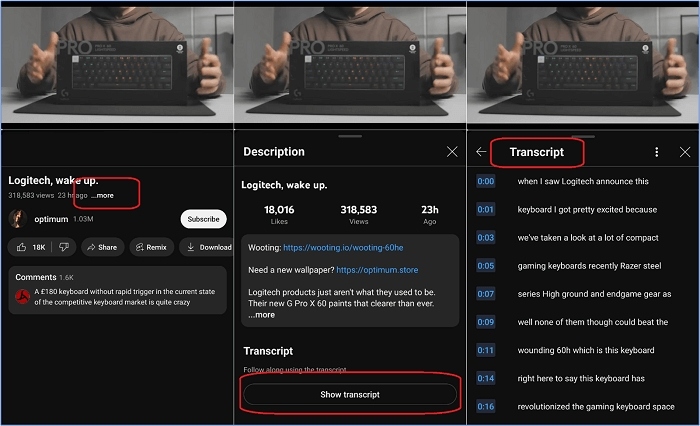
Task: Open Transcript three-dot options menu
Action: point(656,152)
